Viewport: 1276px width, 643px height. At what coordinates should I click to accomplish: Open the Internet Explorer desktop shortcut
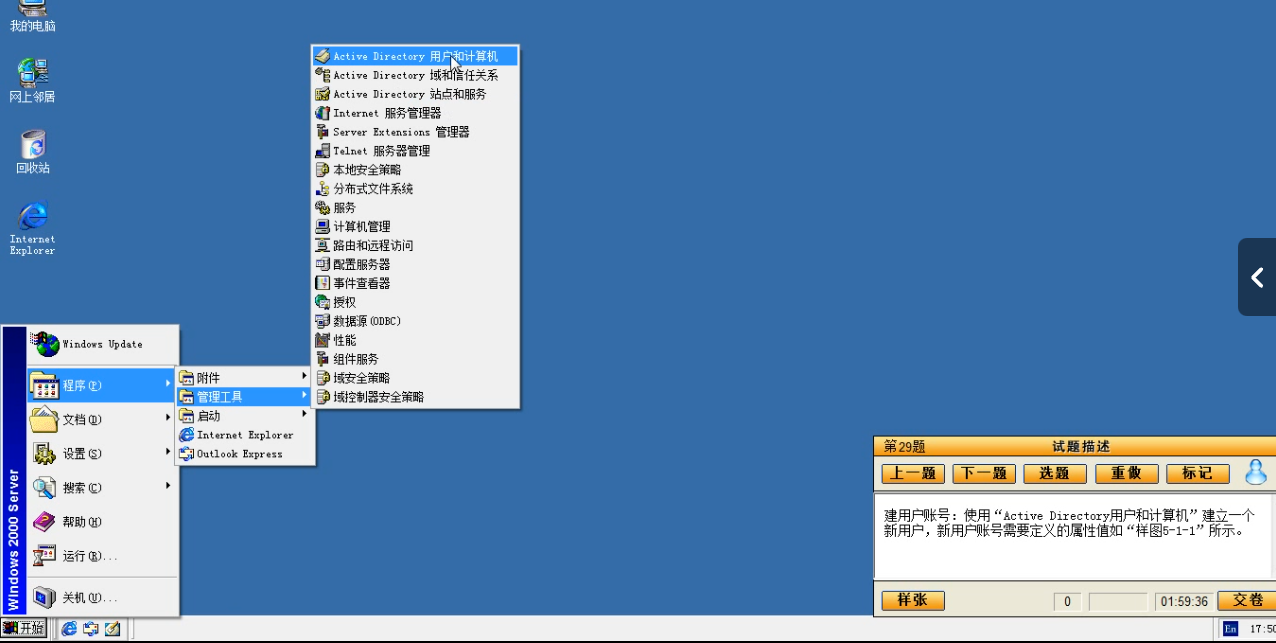tap(32, 226)
